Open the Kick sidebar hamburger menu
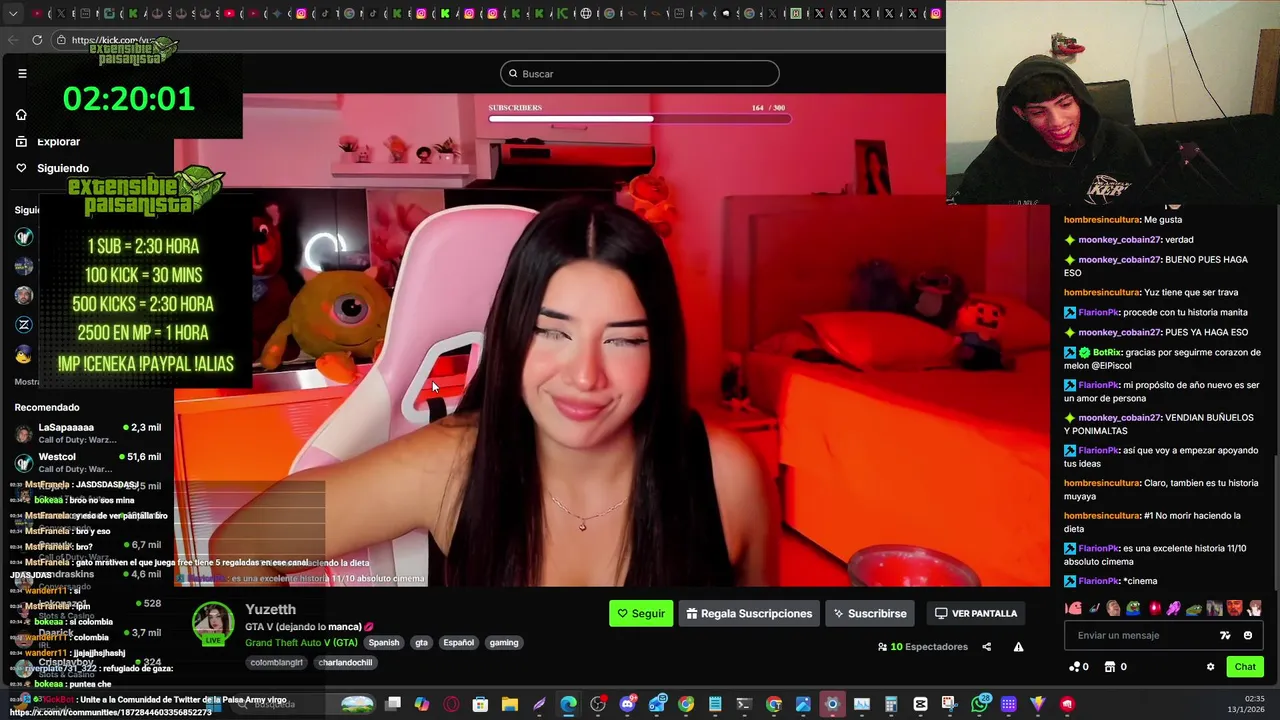 coord(22,73)
